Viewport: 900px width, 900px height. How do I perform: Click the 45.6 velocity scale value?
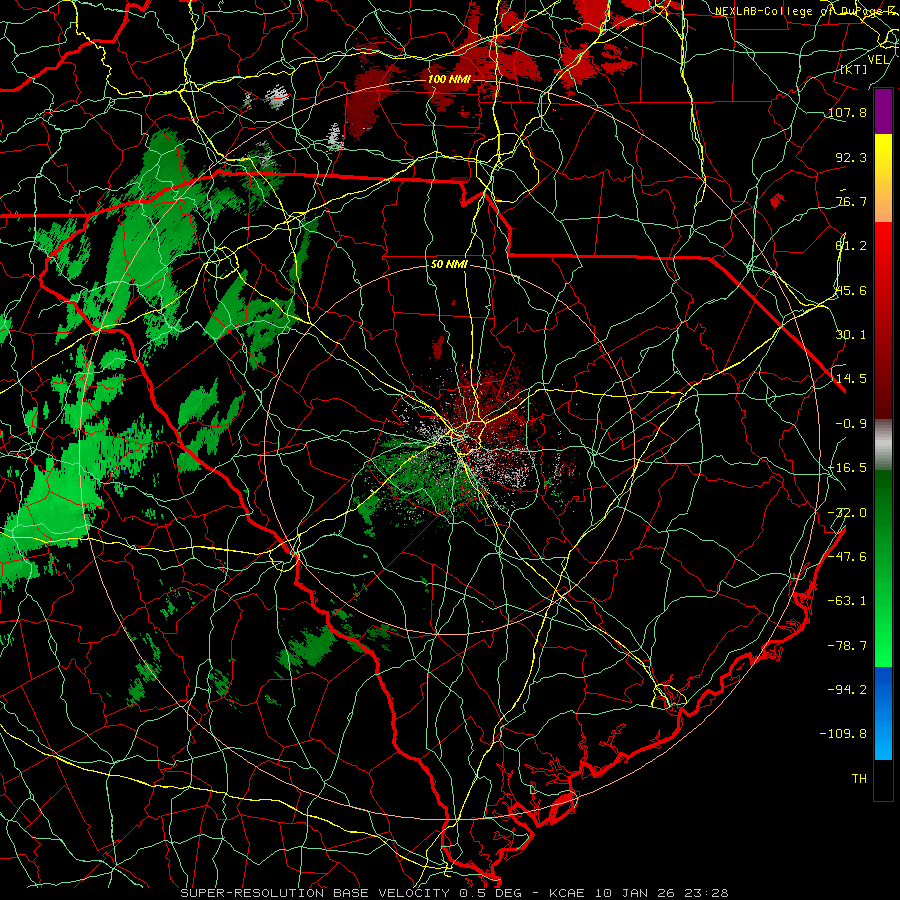851,290
